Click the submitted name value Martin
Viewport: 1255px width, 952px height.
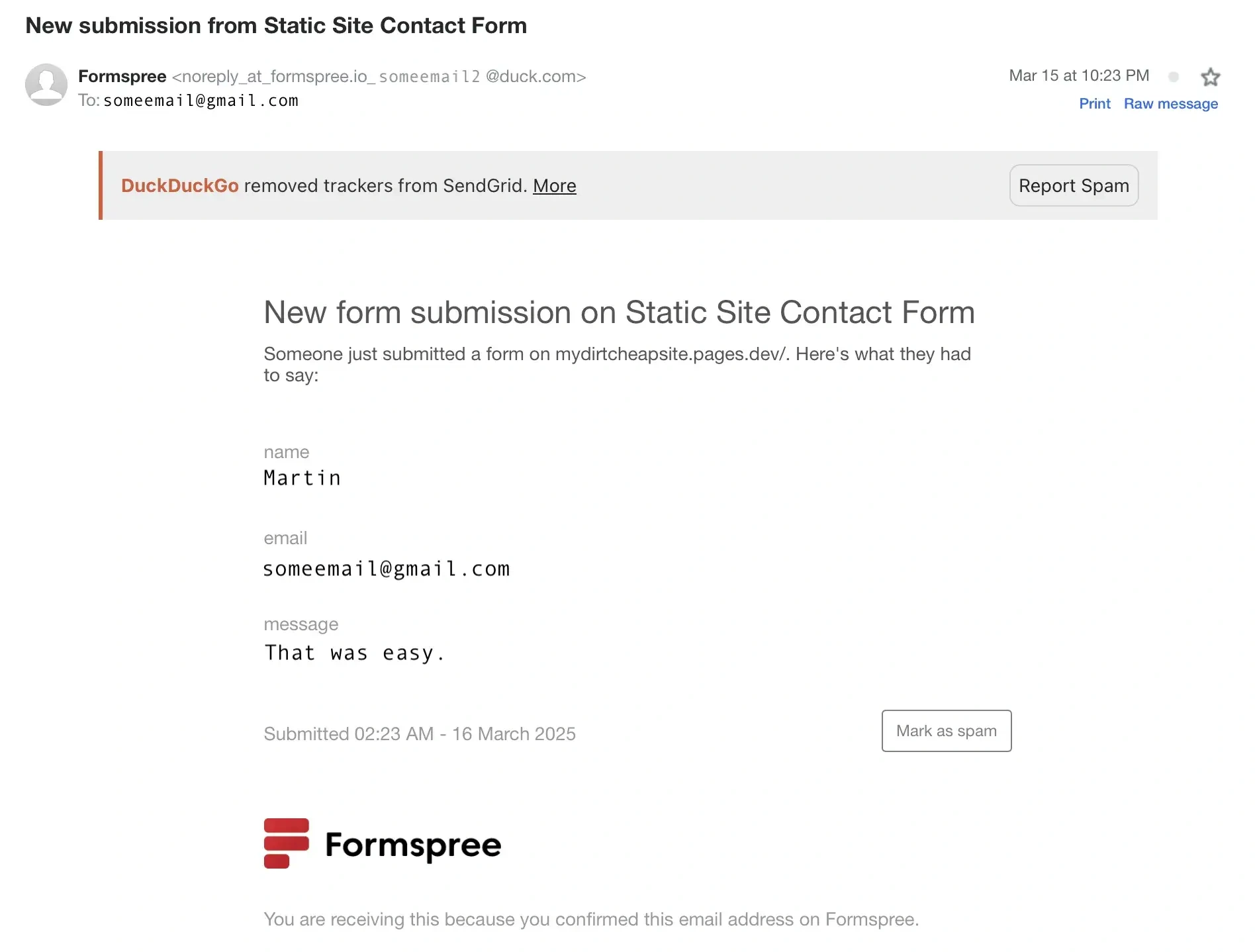tap(302, 478)
